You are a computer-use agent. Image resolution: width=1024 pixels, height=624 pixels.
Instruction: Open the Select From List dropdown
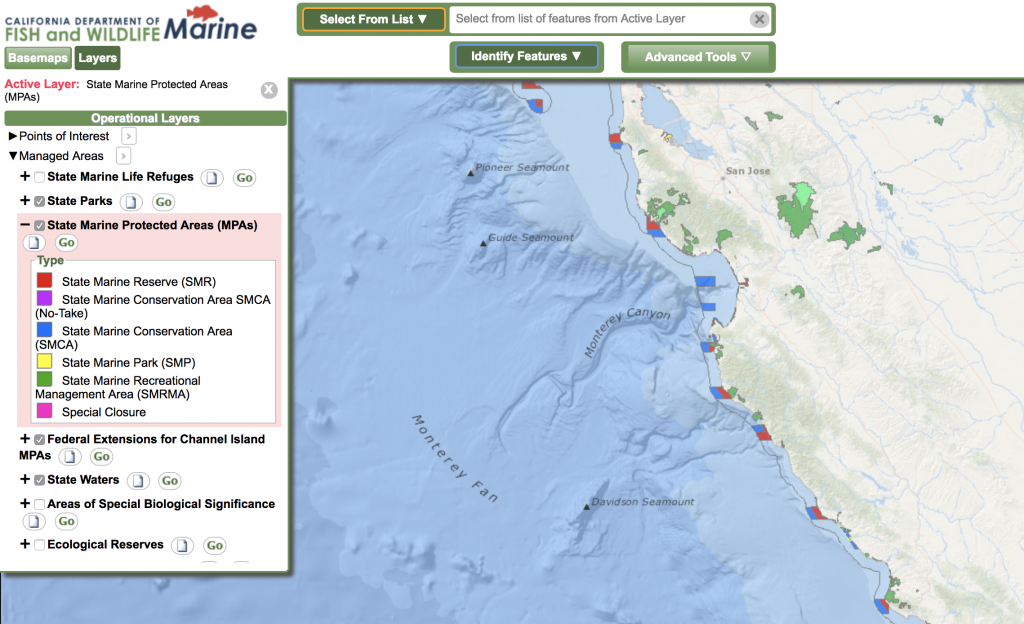tap(373, 19)
